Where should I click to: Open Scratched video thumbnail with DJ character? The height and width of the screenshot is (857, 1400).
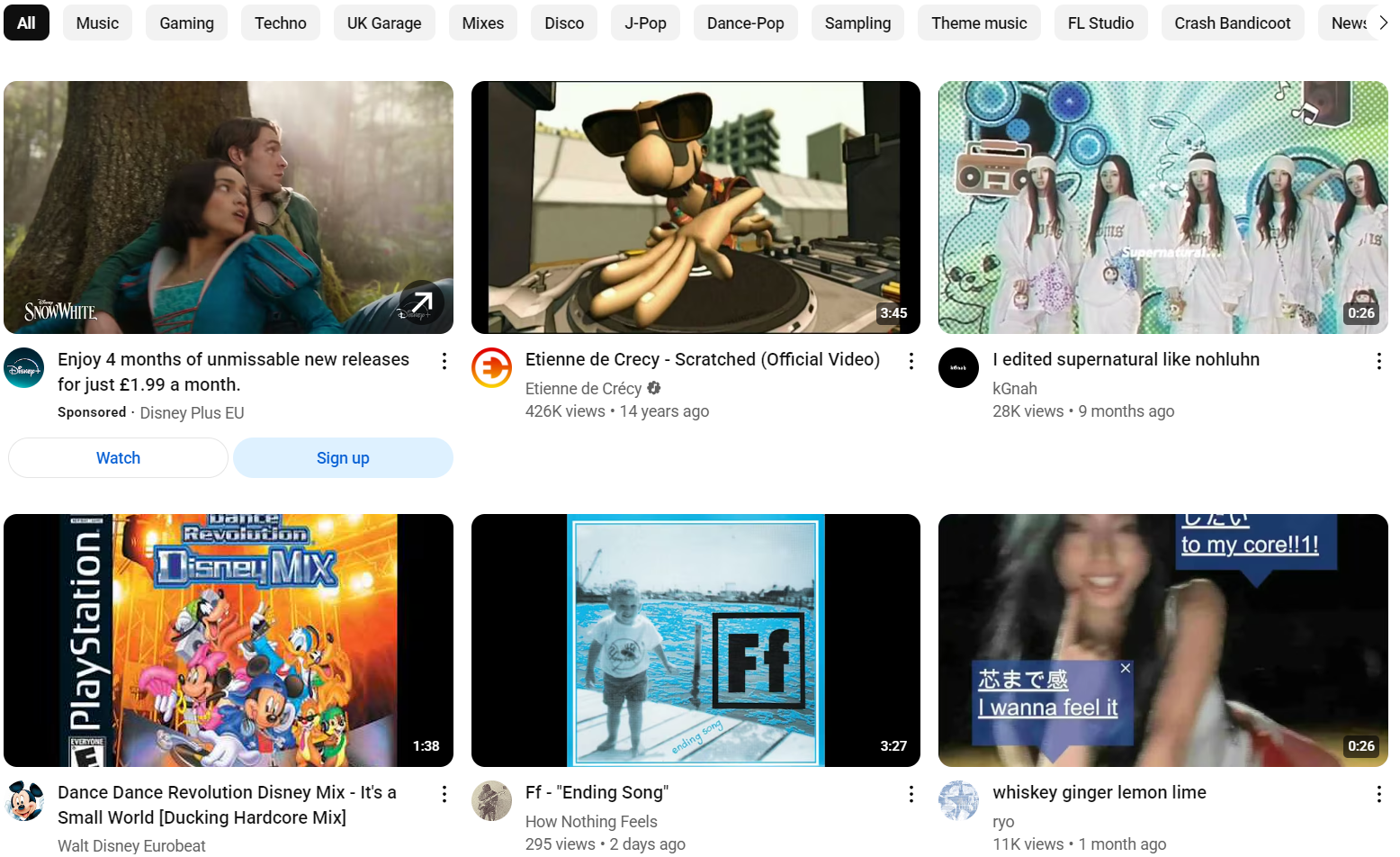point(696,207)
